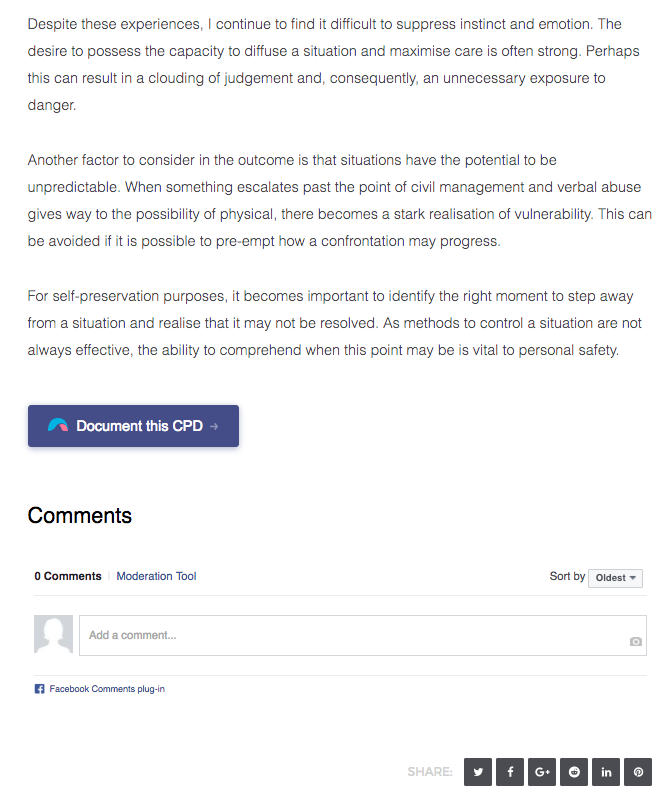
Task: Share the article on Twitter
Action: [478, 772]
